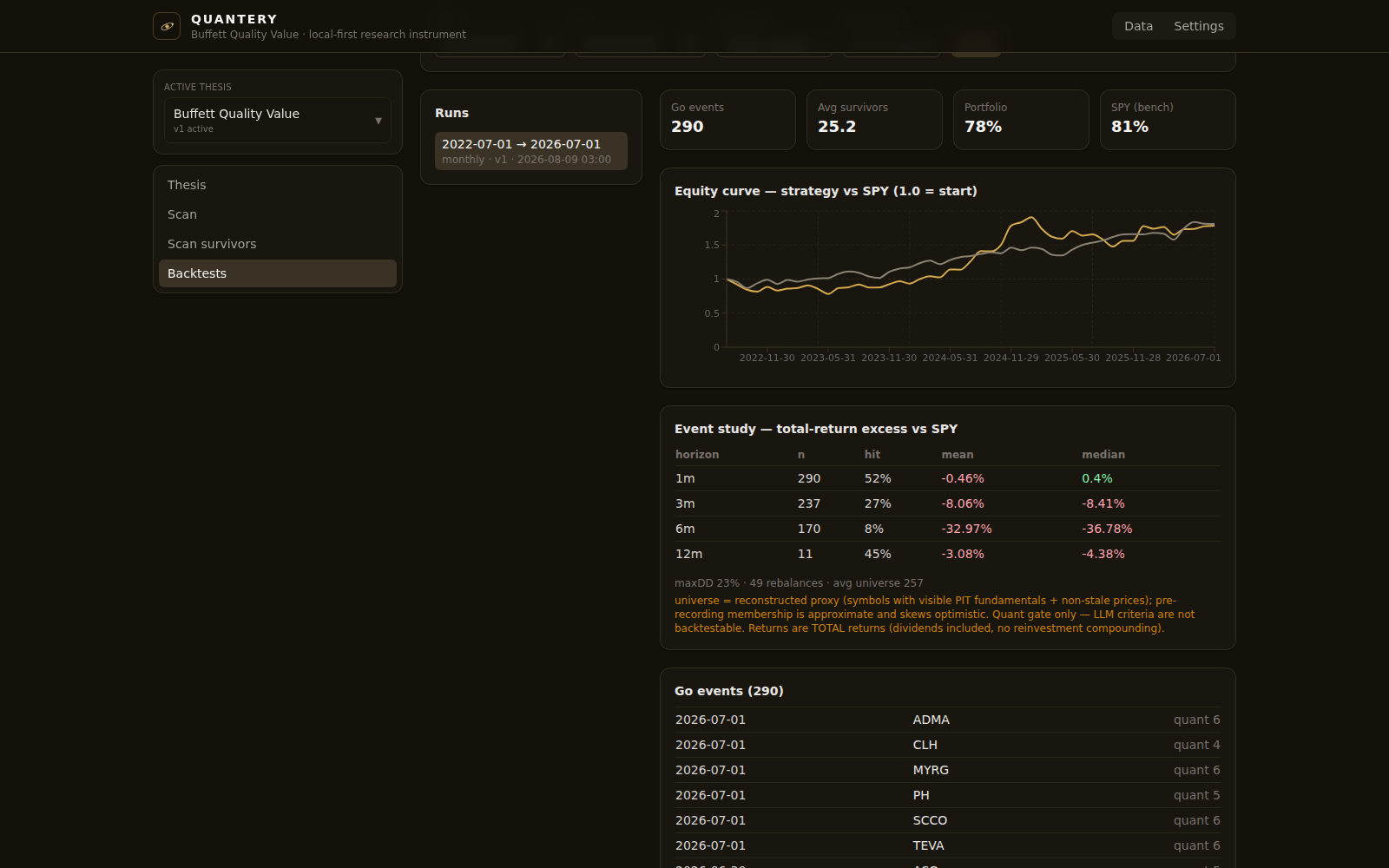Go to the Scan section
This screenshot has width=1389, height=868.
point(278,214)
